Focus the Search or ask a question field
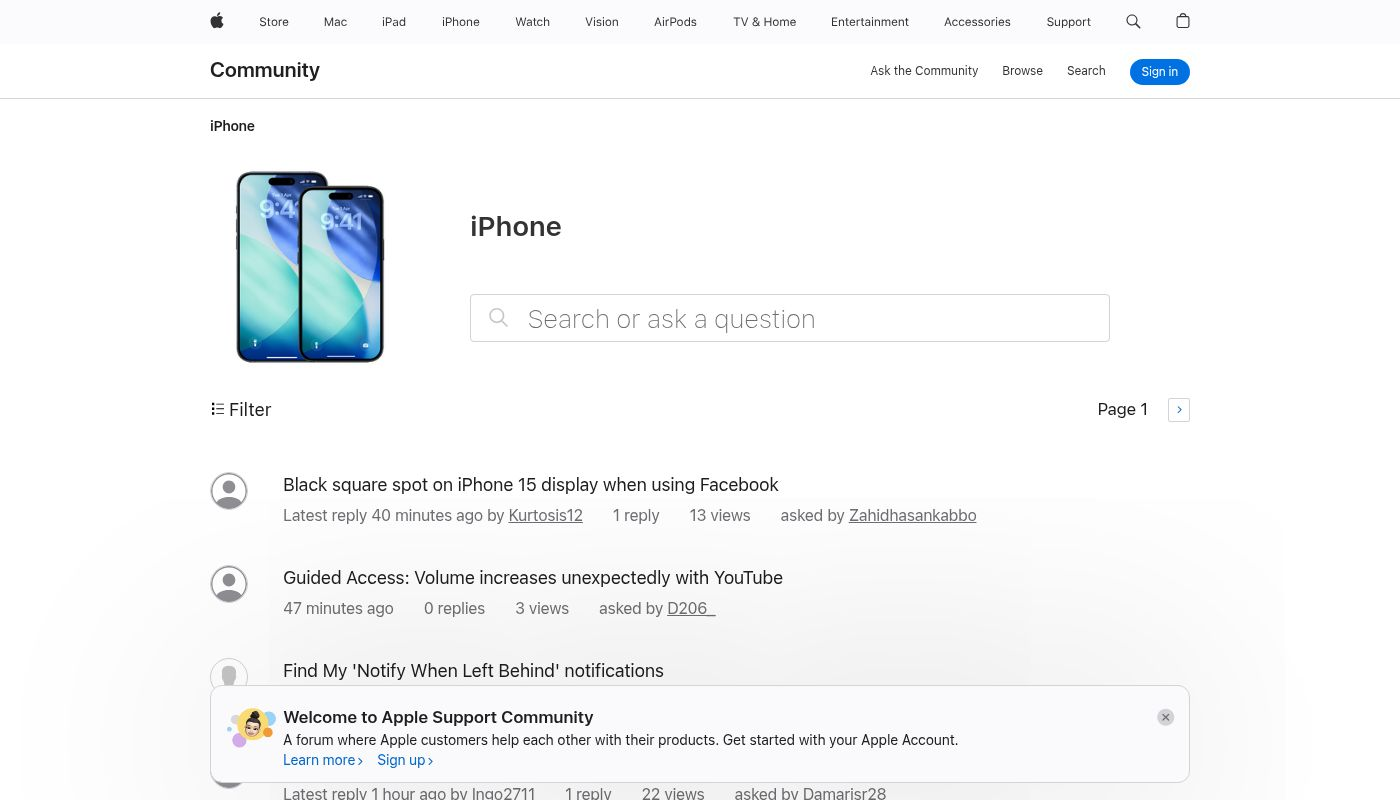The height and width of the screenshot is (800, 1400). click(x=790, y=318)
